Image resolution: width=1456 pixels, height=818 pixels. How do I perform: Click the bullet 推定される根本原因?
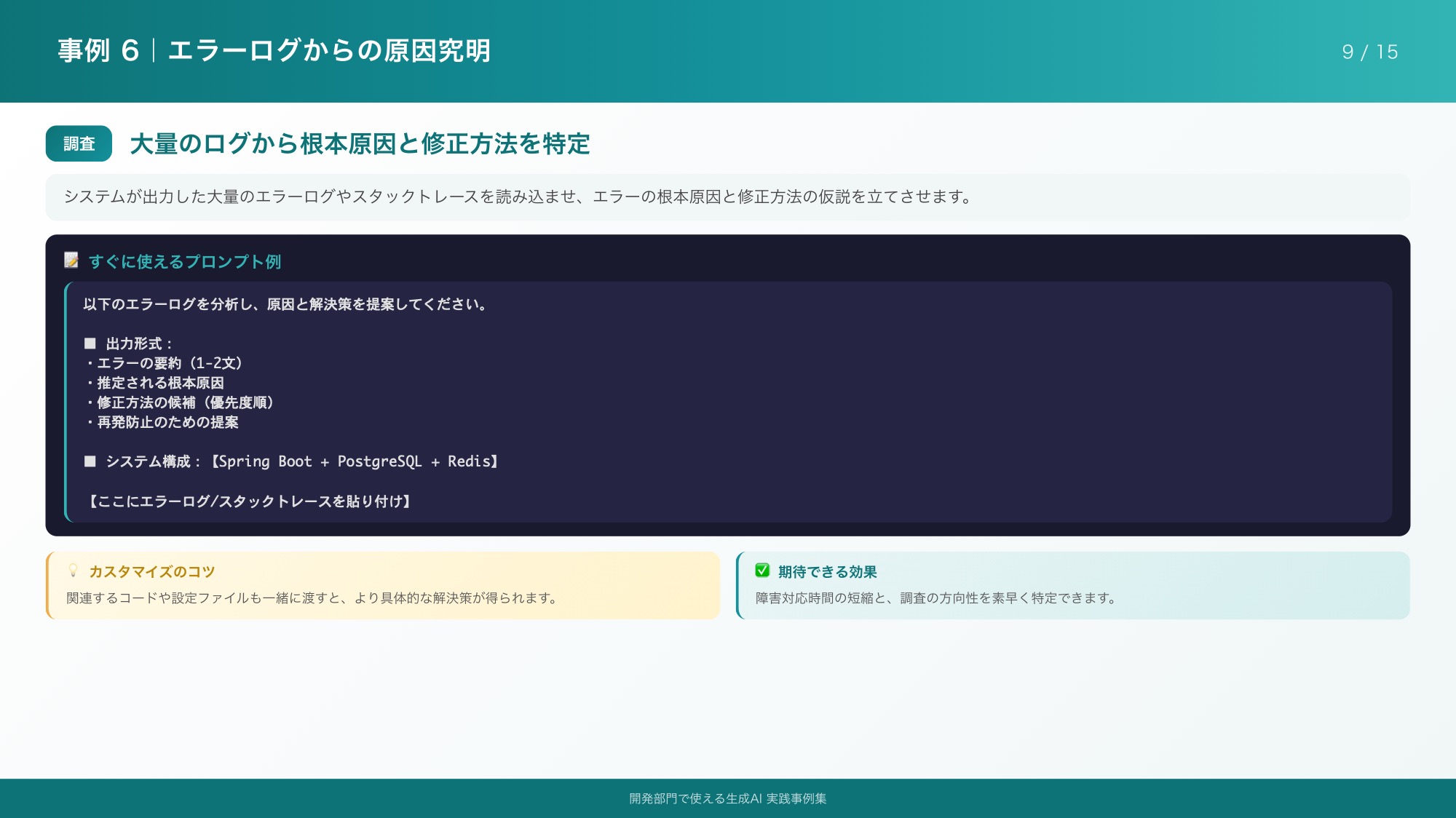coord(154,383)
